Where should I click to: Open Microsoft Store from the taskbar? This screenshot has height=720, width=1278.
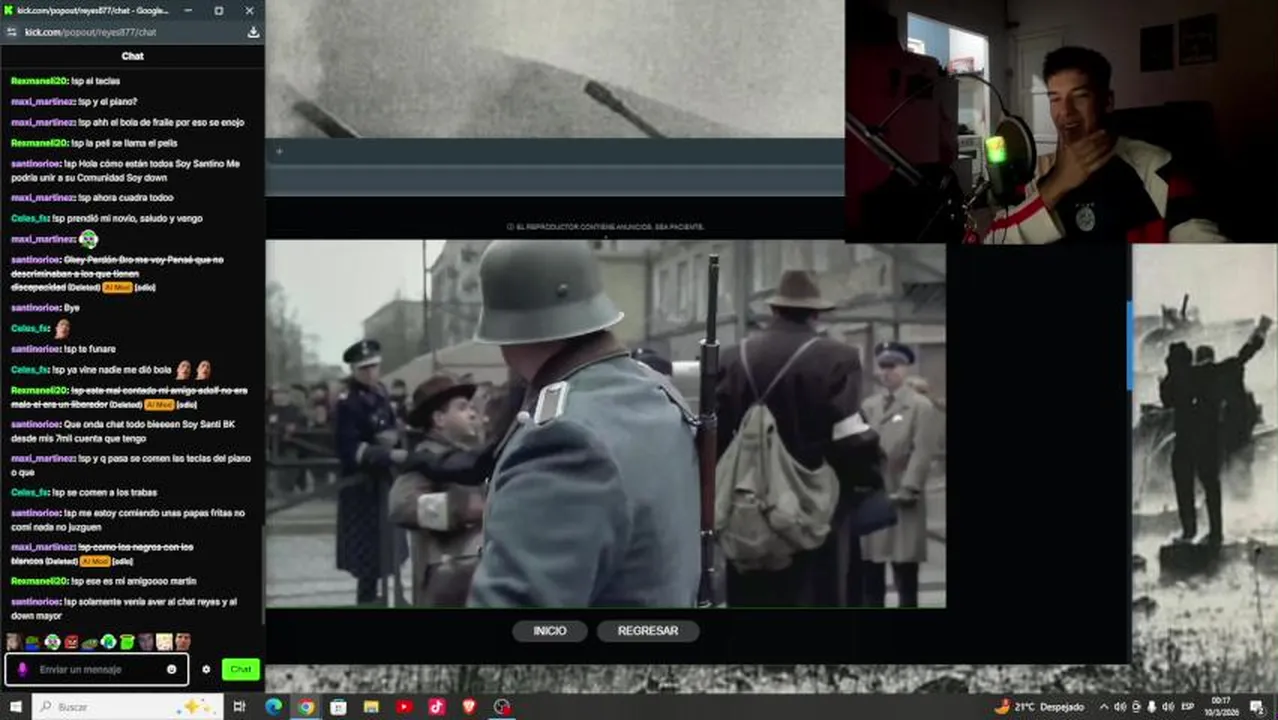pyautogui.click(x=338, y=706)
